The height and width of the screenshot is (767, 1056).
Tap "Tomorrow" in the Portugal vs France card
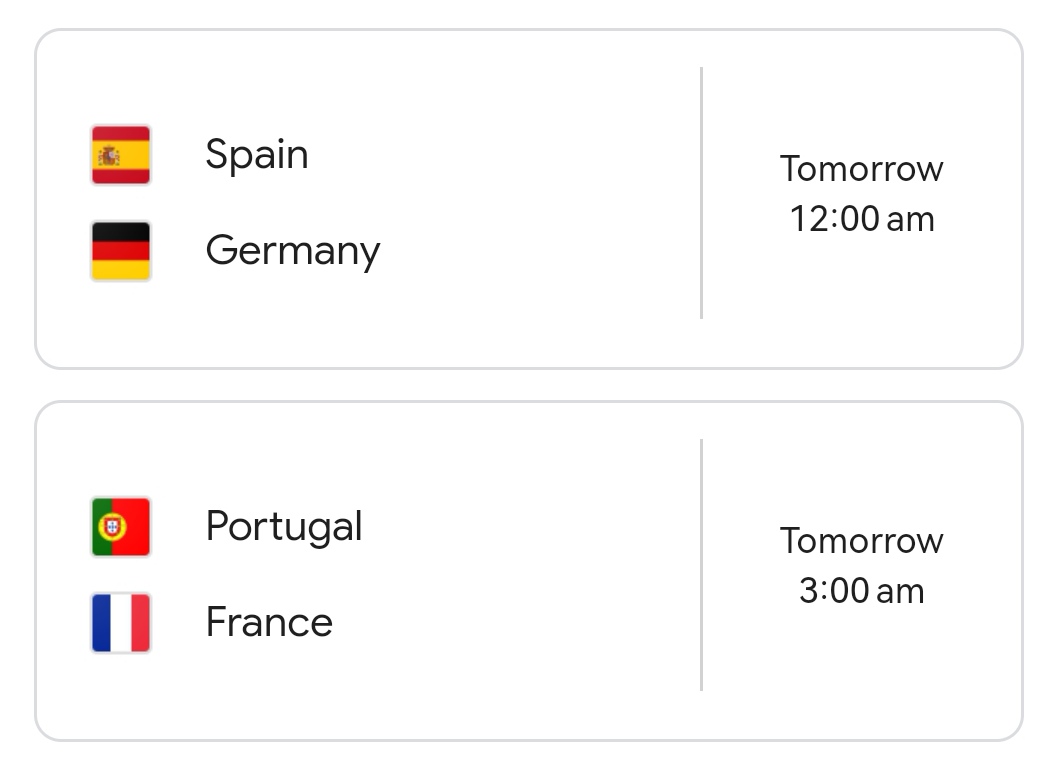click(861, 541)
